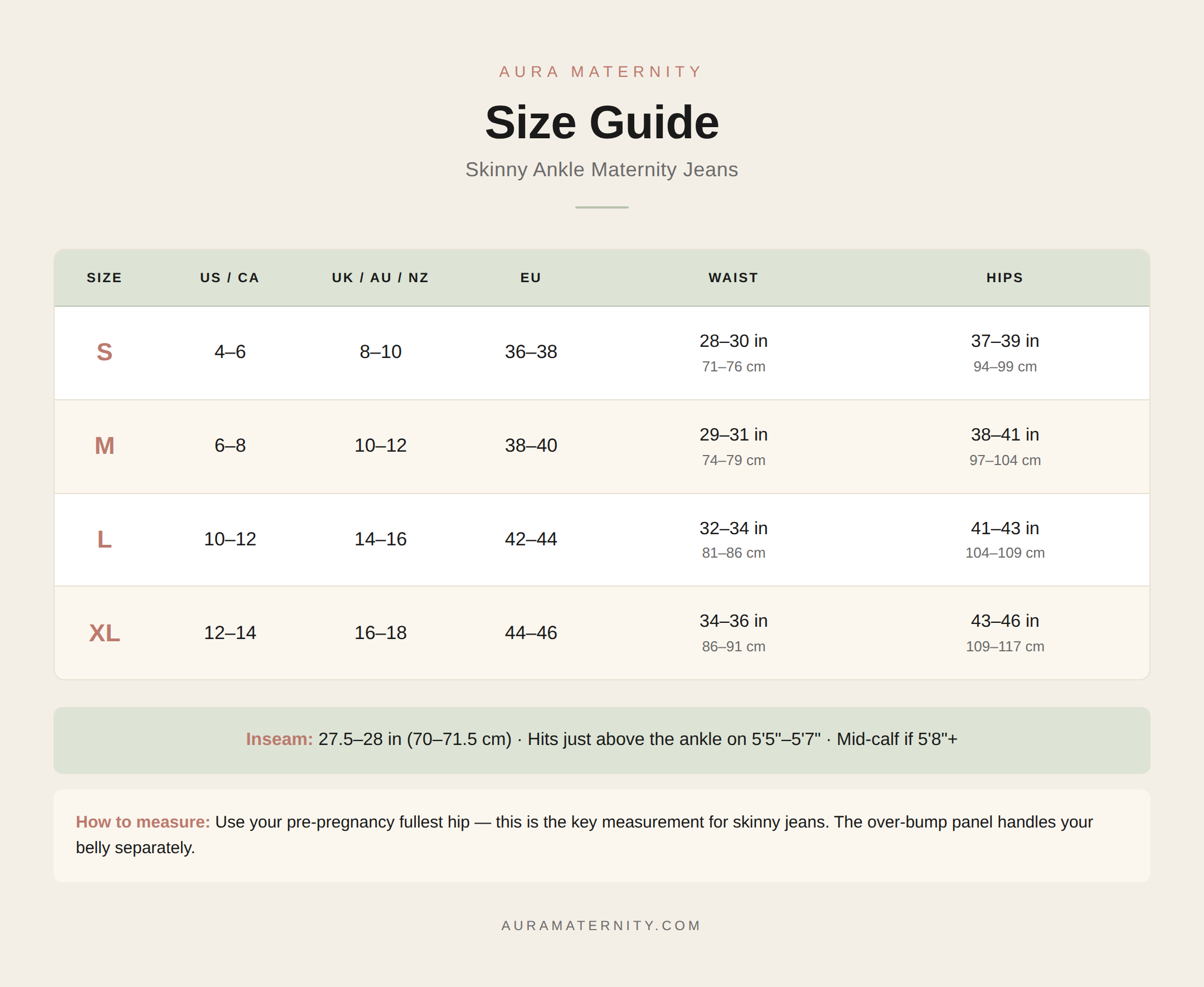Click the SIZE column header
Screen dimensions: 1204x987
coord(105,278)
